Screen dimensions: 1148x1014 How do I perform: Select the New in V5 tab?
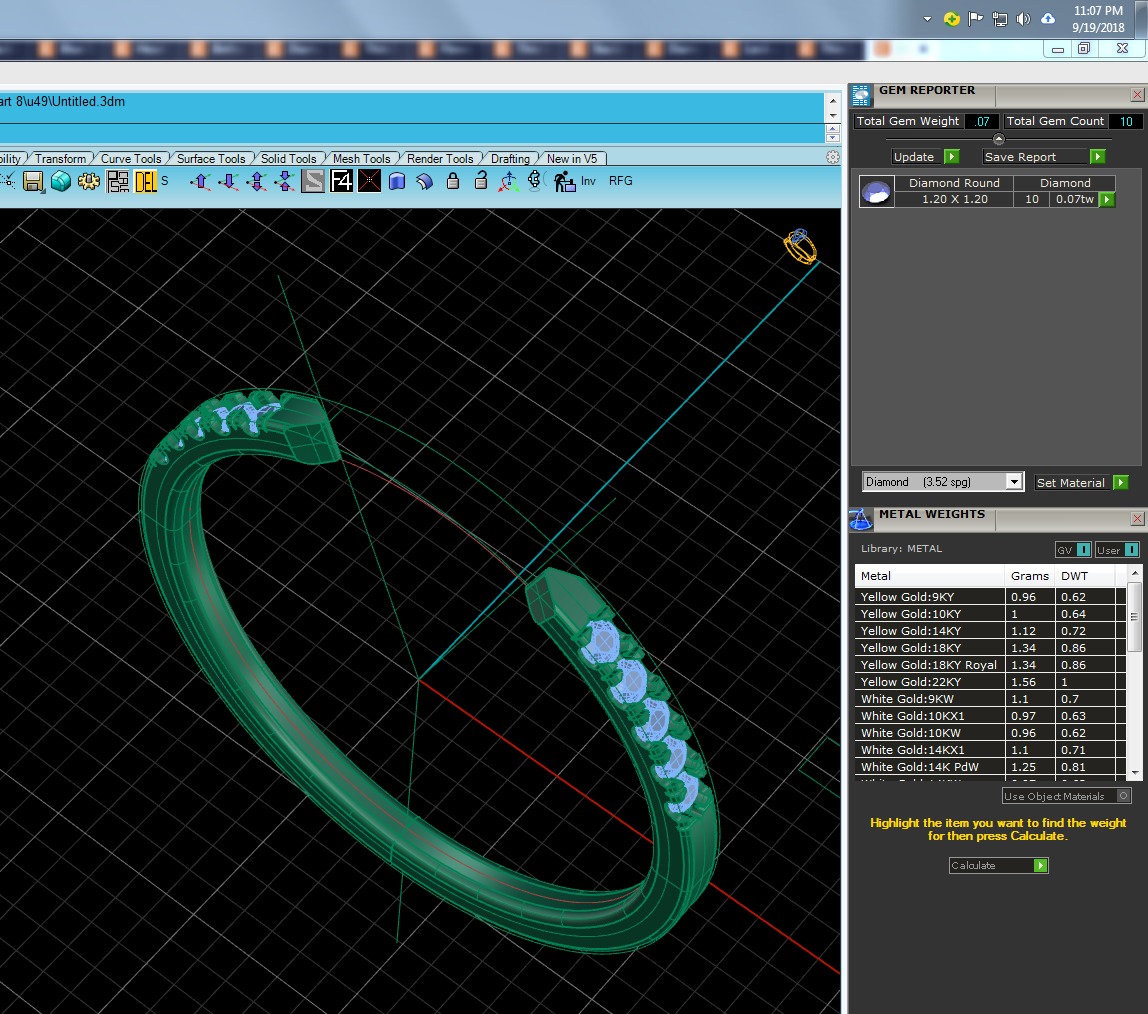[x=572, y=159]
